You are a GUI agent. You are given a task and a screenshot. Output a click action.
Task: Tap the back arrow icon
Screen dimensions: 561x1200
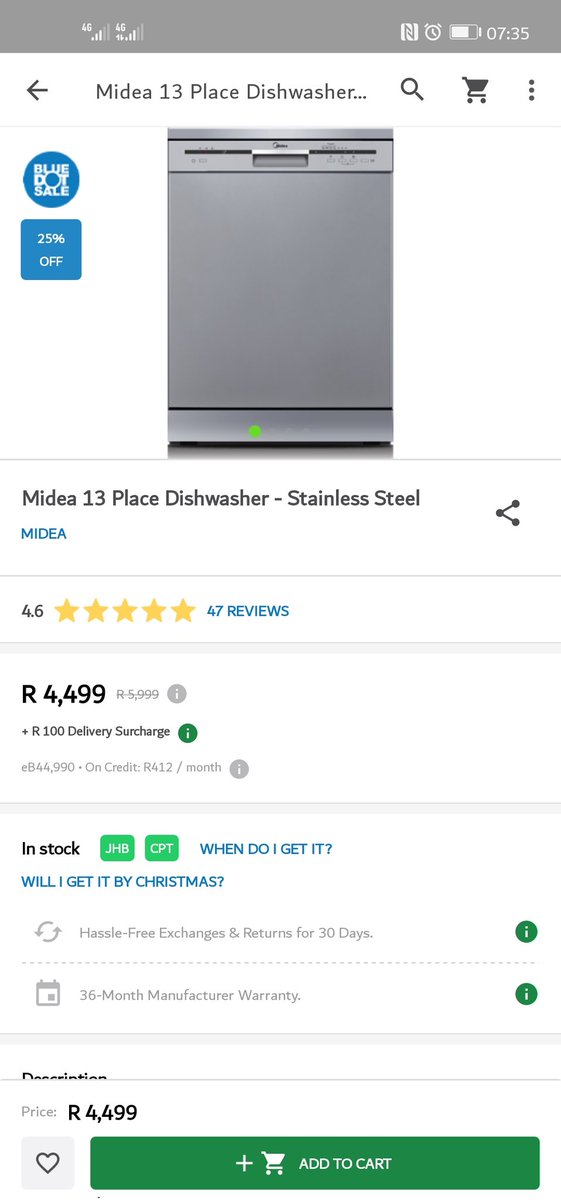click(37, 90)
